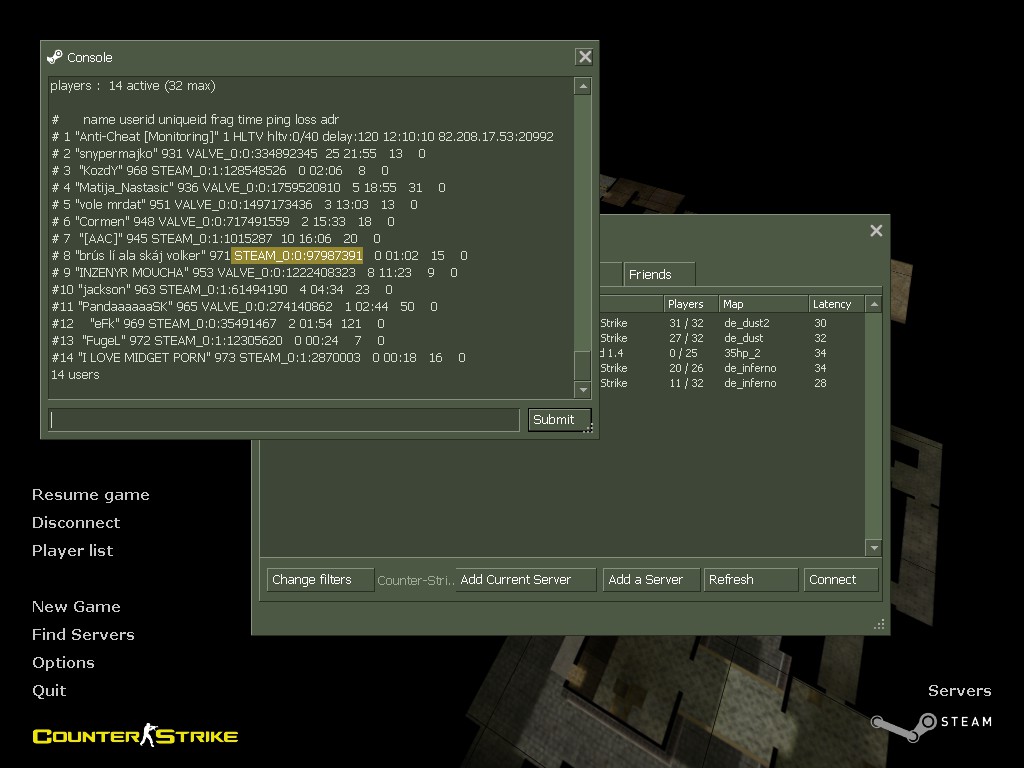
Task: Click the "[AAC]" console line
Action: pos(216,238)
